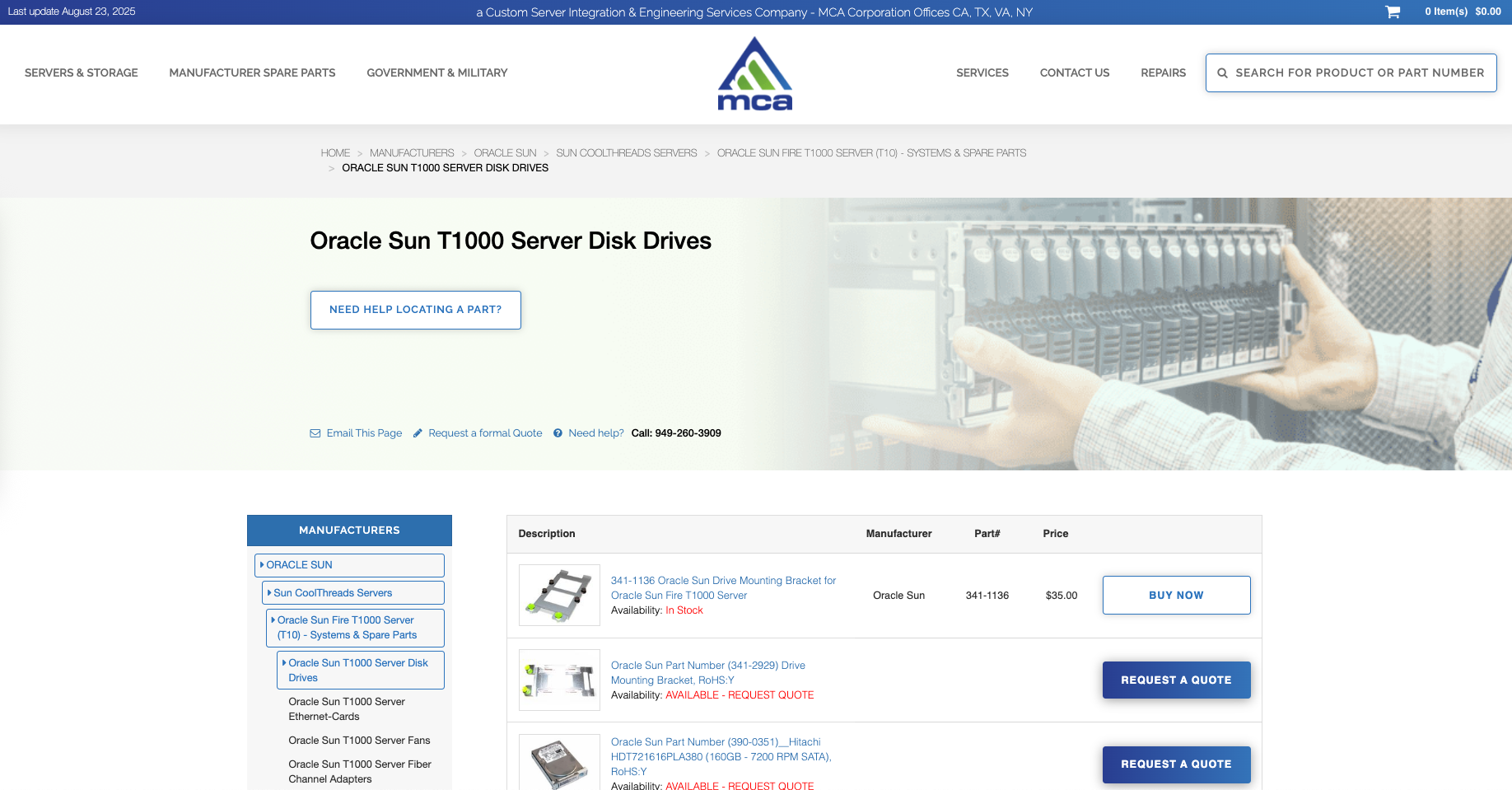Image resolution: width=1512 pixels, height=790 pixels.
Task: Click the question mark icon next to Need help?
Action: pyautogui.click(x=558, y=432)
